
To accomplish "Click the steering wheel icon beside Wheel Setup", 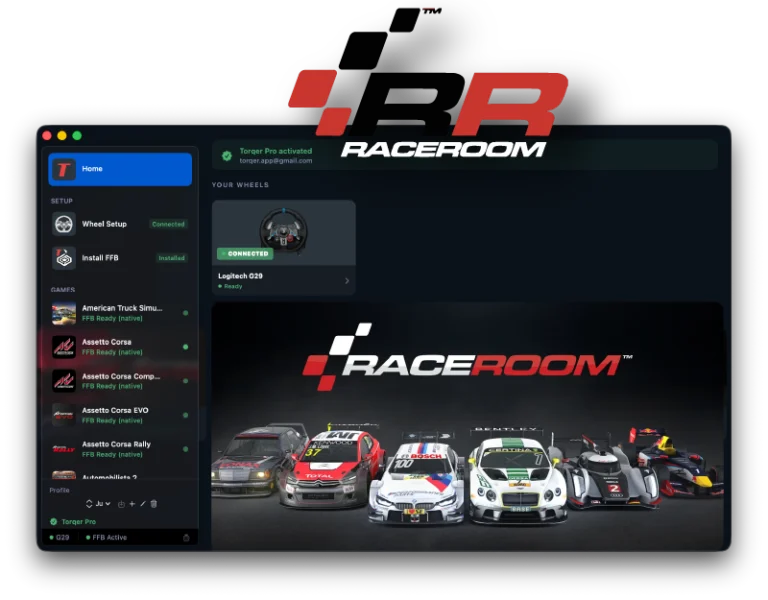I will coord(64,224).
